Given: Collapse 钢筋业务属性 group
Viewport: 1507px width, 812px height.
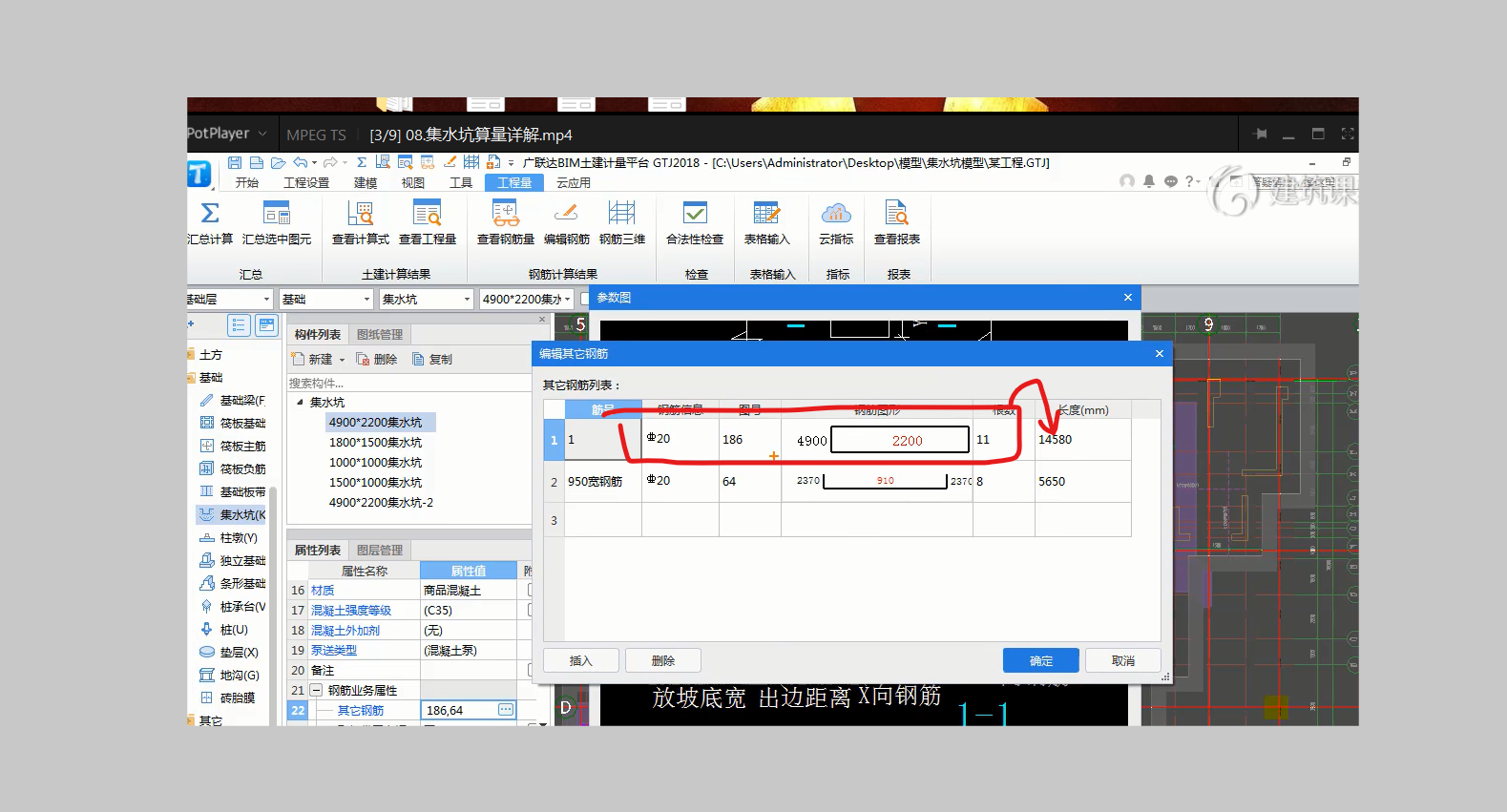Looking at the screenshot, I should [x=316, y=690].
